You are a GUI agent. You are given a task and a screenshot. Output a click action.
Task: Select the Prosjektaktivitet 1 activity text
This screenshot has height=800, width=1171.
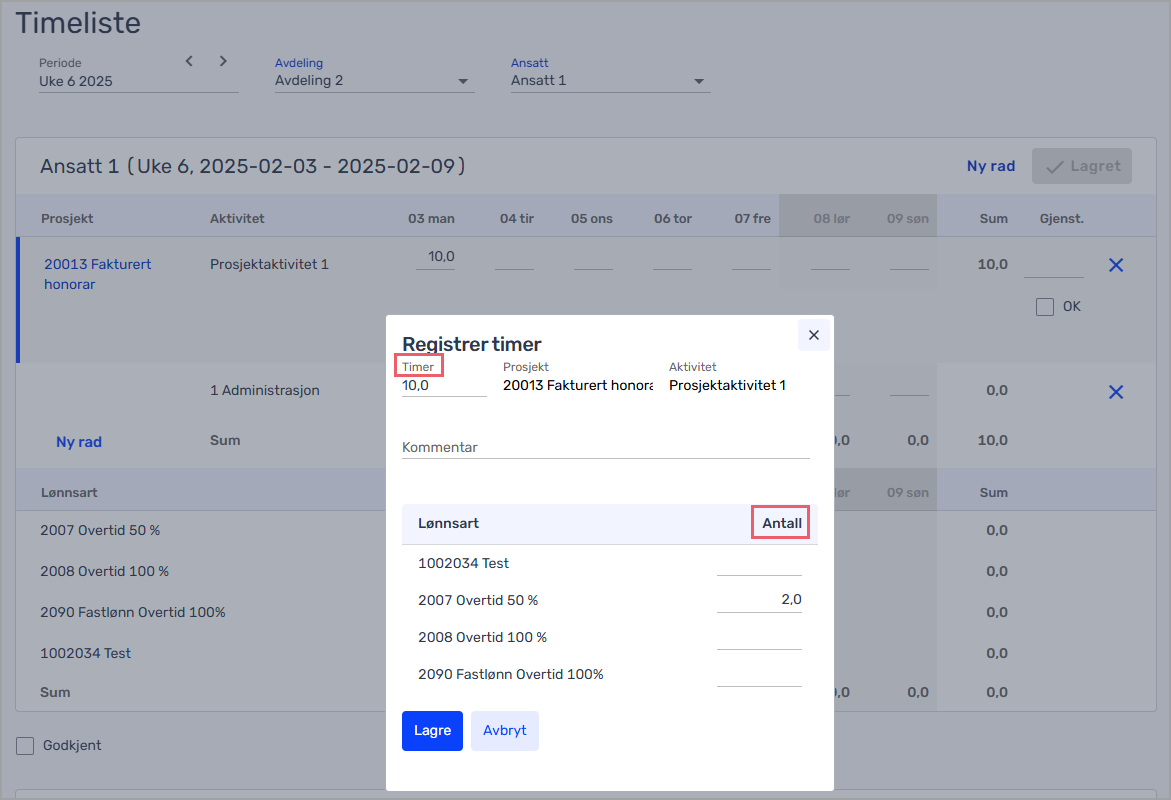coord(269,264)
